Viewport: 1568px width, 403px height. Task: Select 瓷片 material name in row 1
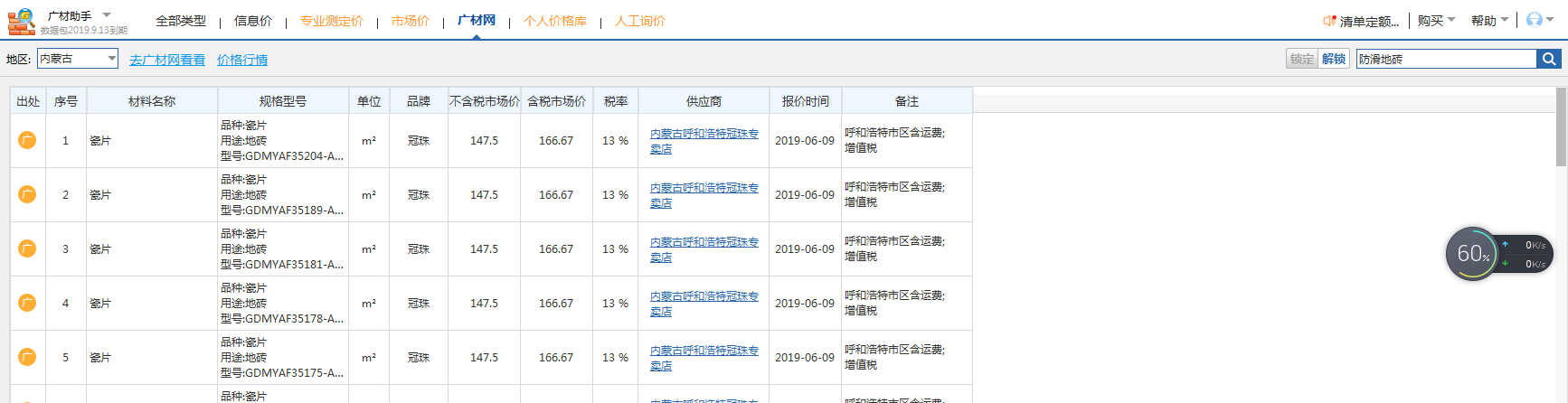[x=100, y=141]
